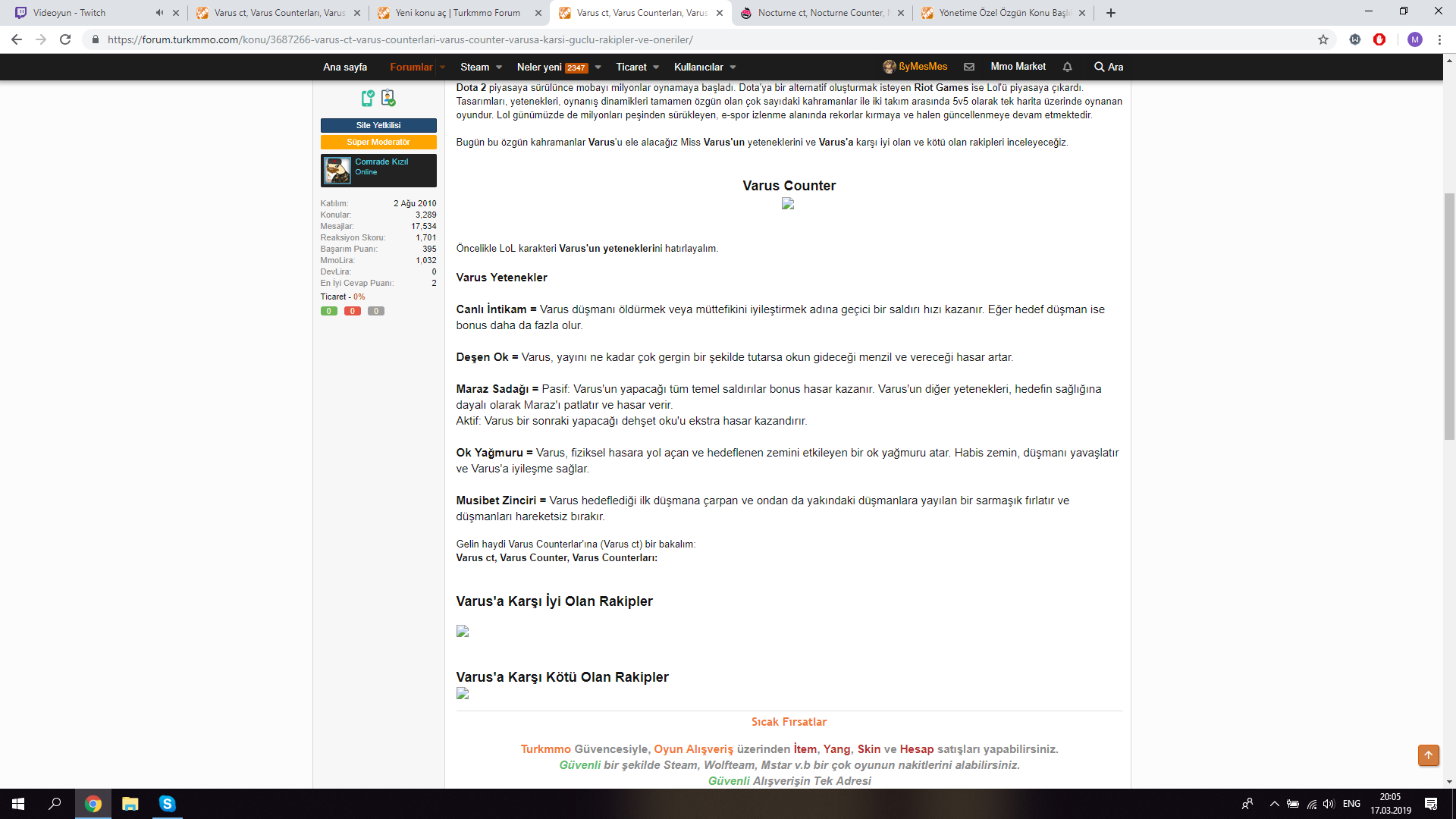Open the Comrade Kızıl username link
Screen dimensions: 1456x819
[381, 162]
